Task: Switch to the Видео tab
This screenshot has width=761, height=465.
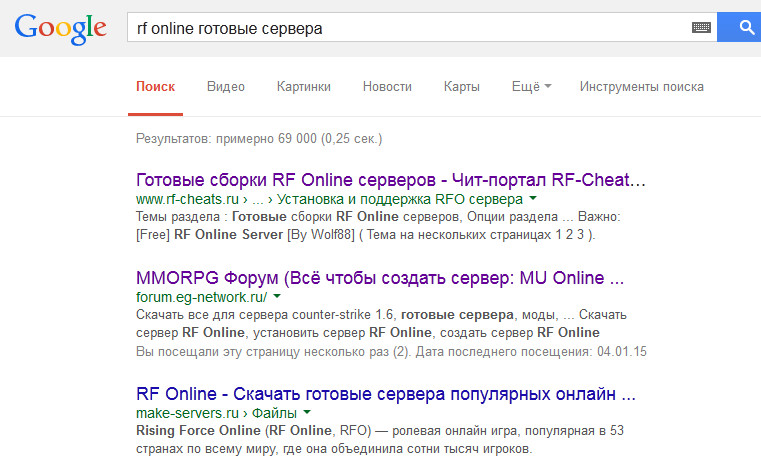Action: pyautogui.click(x=226, y=87)
